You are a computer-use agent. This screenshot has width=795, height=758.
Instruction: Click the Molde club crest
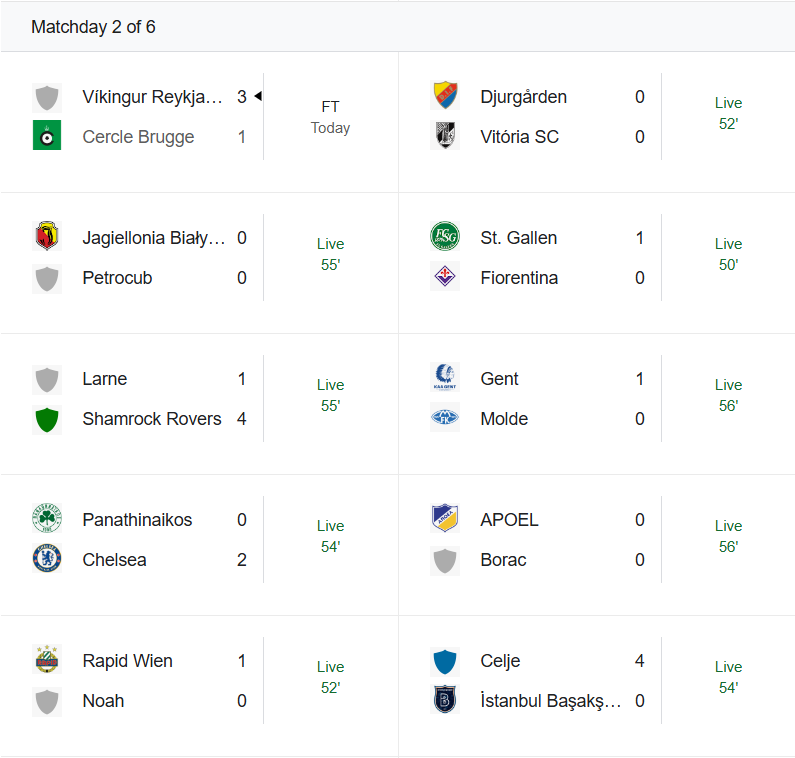pyautogui.click(x=445, y=418)
